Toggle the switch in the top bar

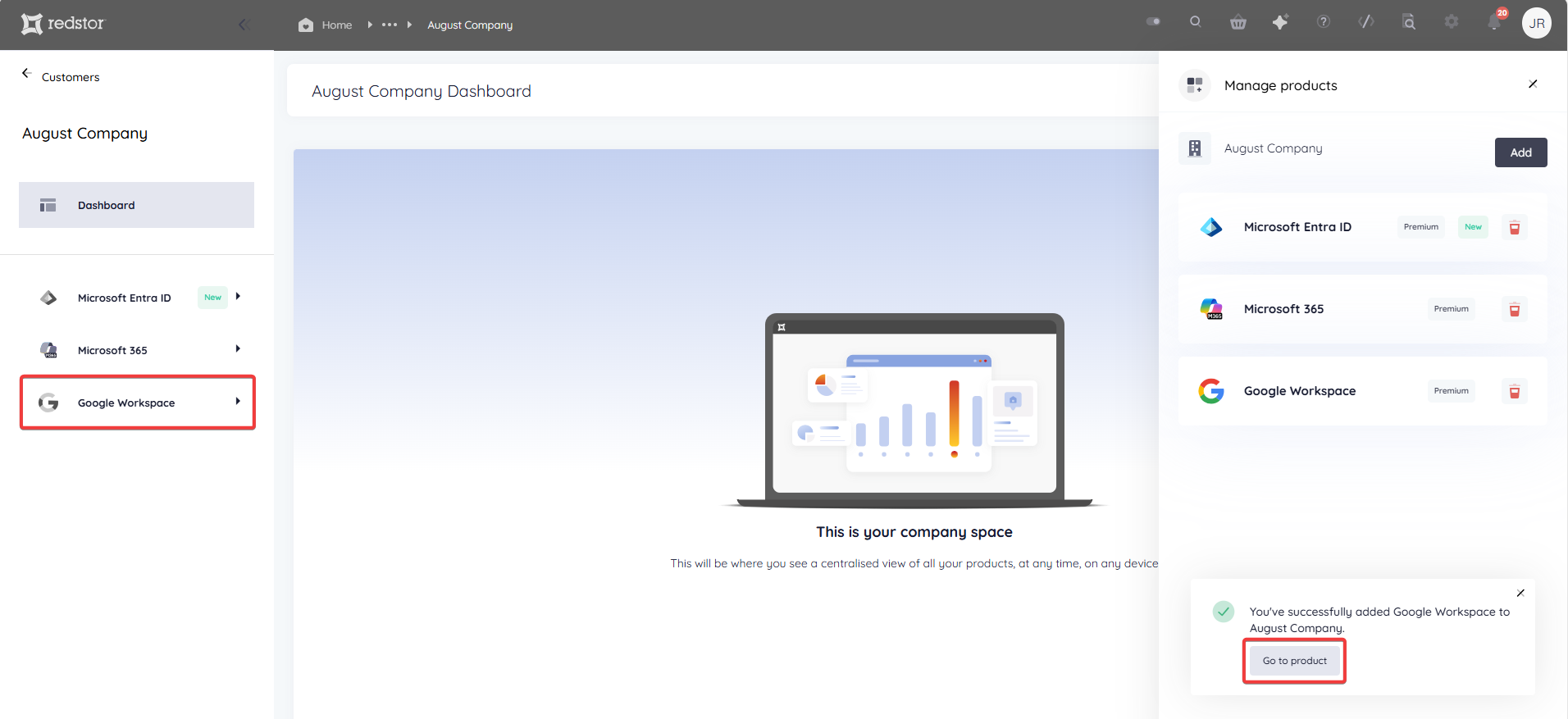[x=1153, y=22]
